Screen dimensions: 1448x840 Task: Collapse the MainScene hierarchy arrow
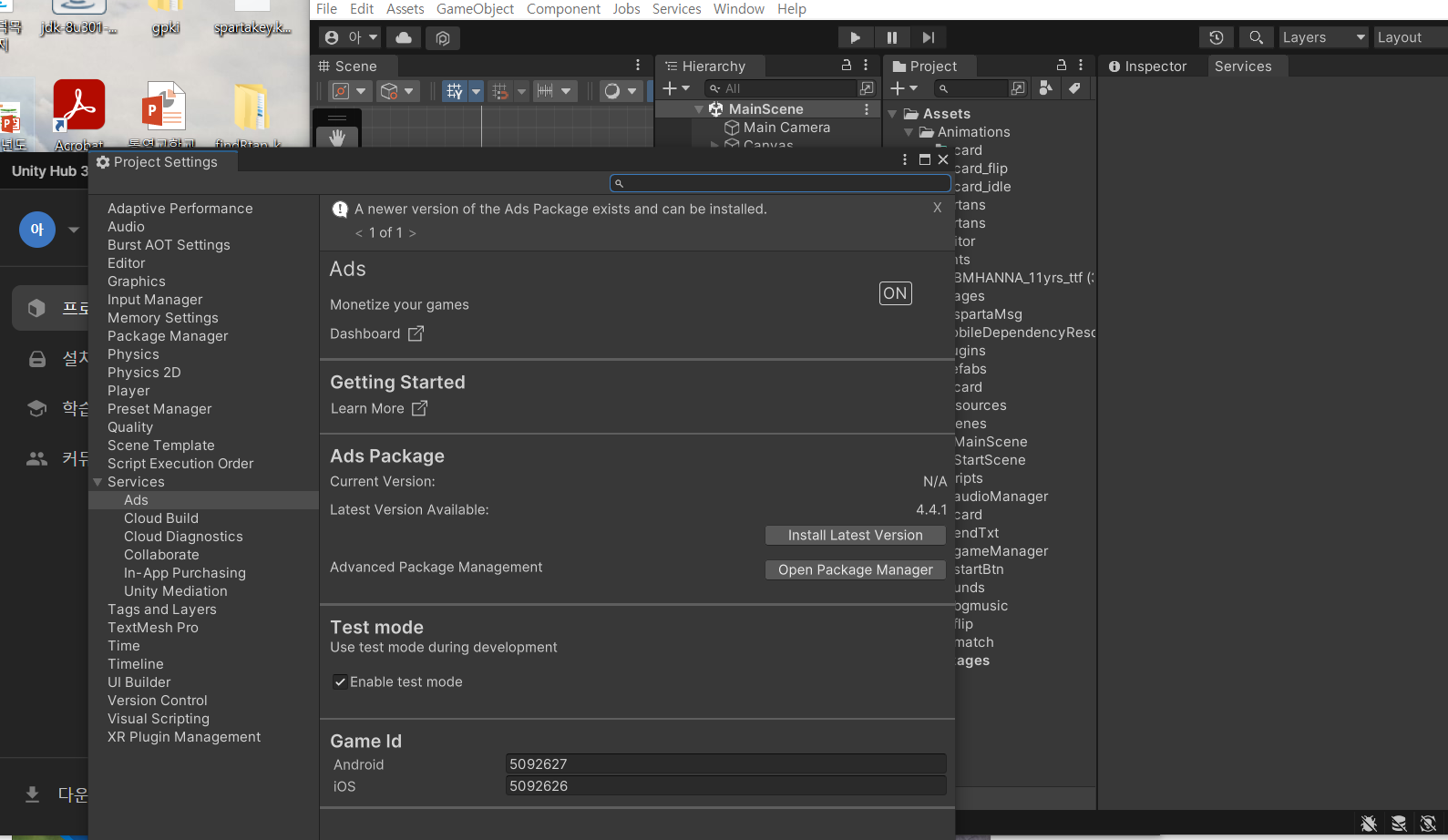click(699, 109)
